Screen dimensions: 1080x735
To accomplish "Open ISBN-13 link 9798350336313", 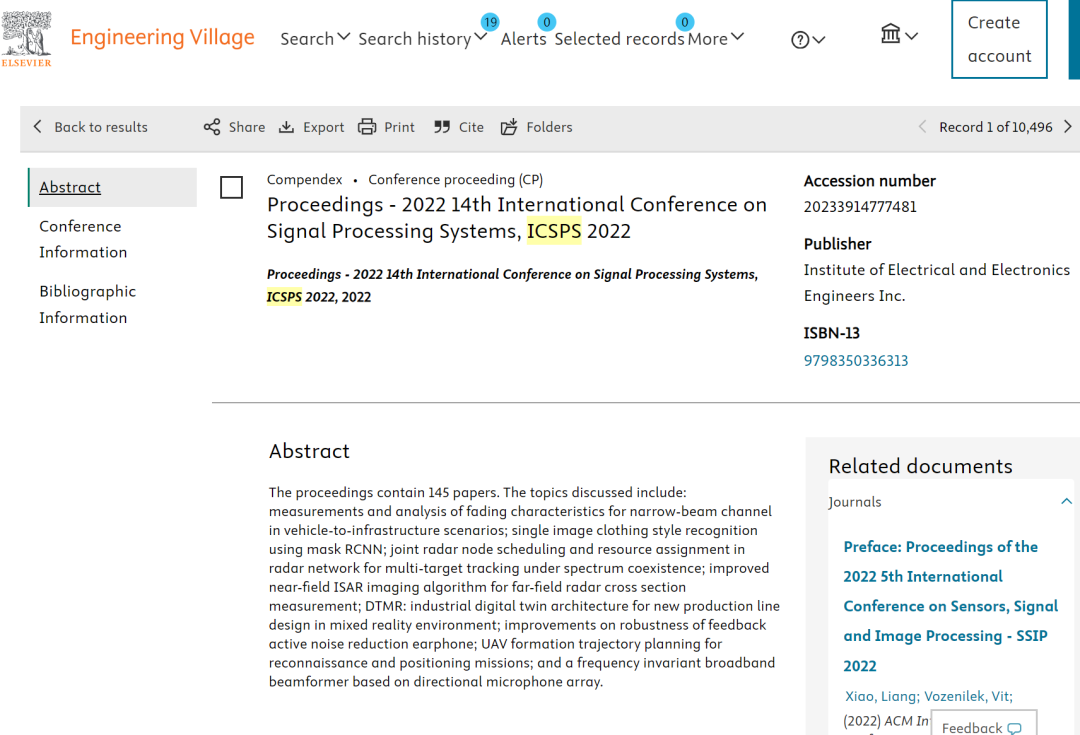I will pos(856,361).
